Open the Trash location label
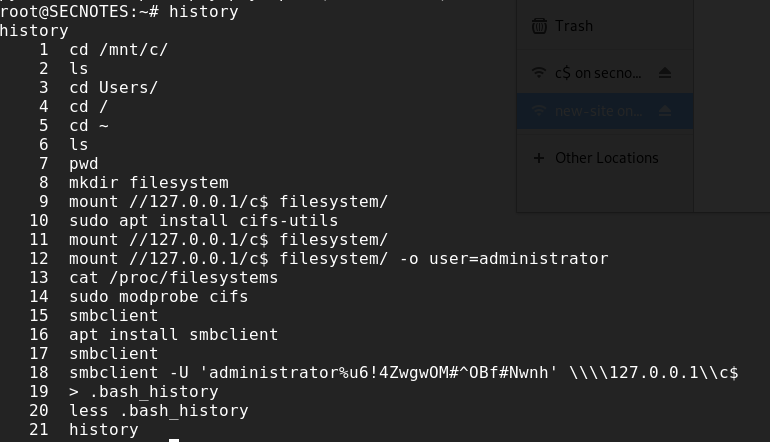Screen dimensions: 770x442 tap(574, 26)
